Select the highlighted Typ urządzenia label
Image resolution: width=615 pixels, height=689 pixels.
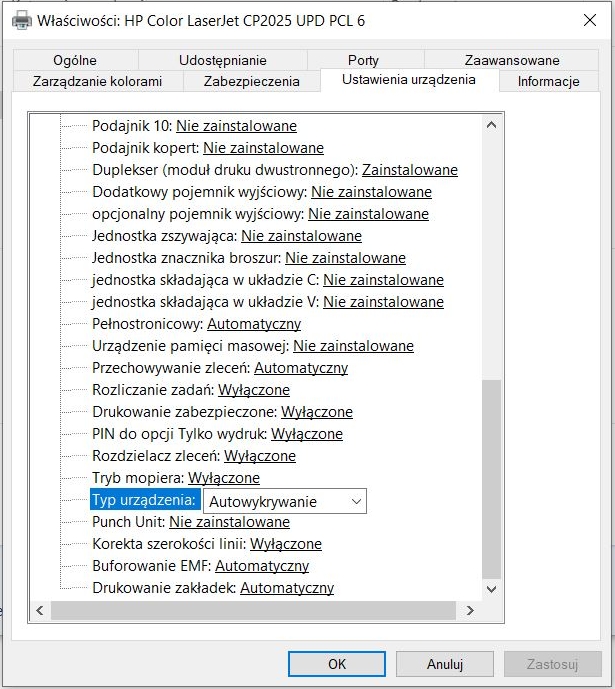(x=145, y=500)
